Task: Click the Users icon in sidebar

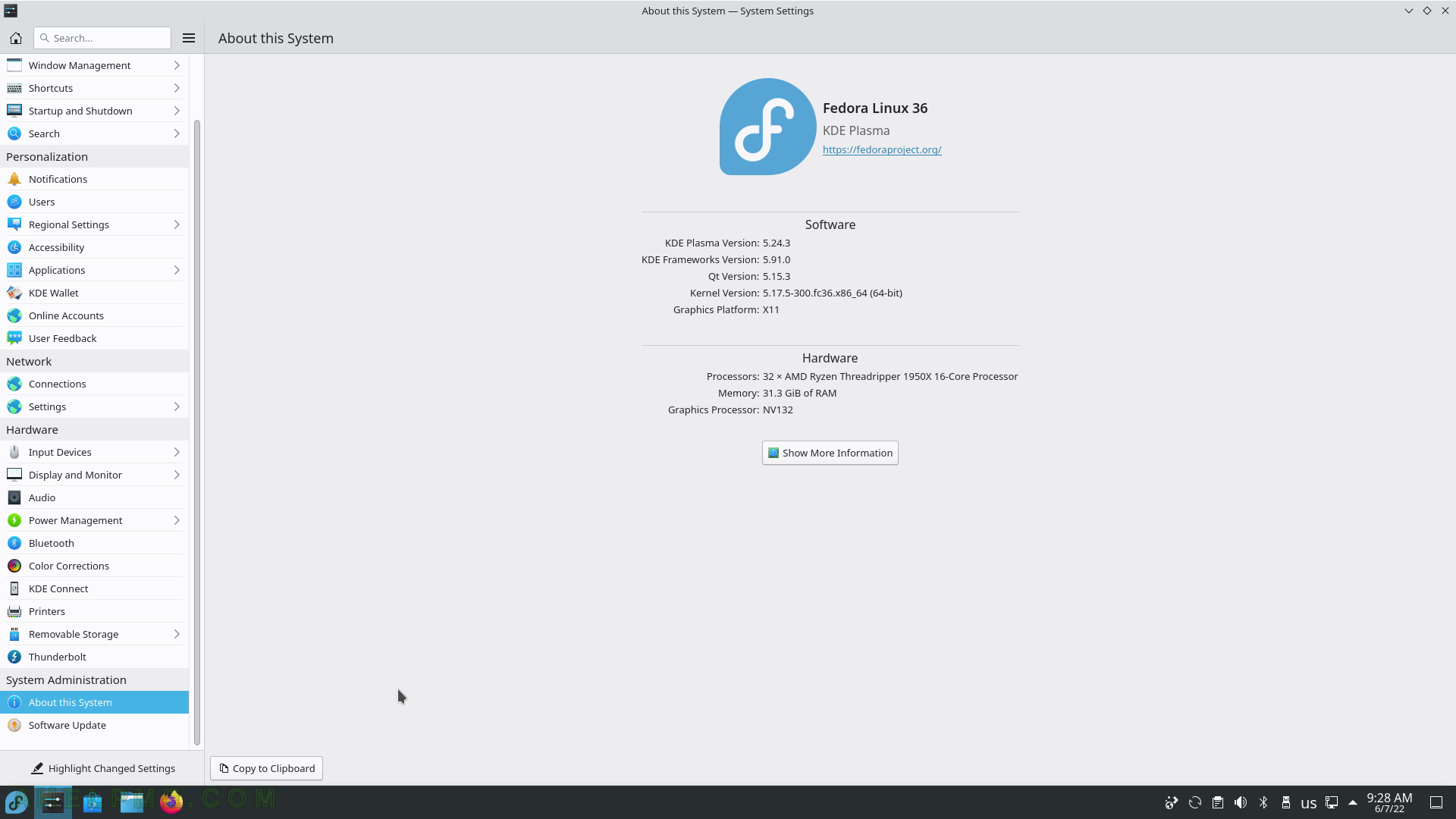Action: pos(14,202)
